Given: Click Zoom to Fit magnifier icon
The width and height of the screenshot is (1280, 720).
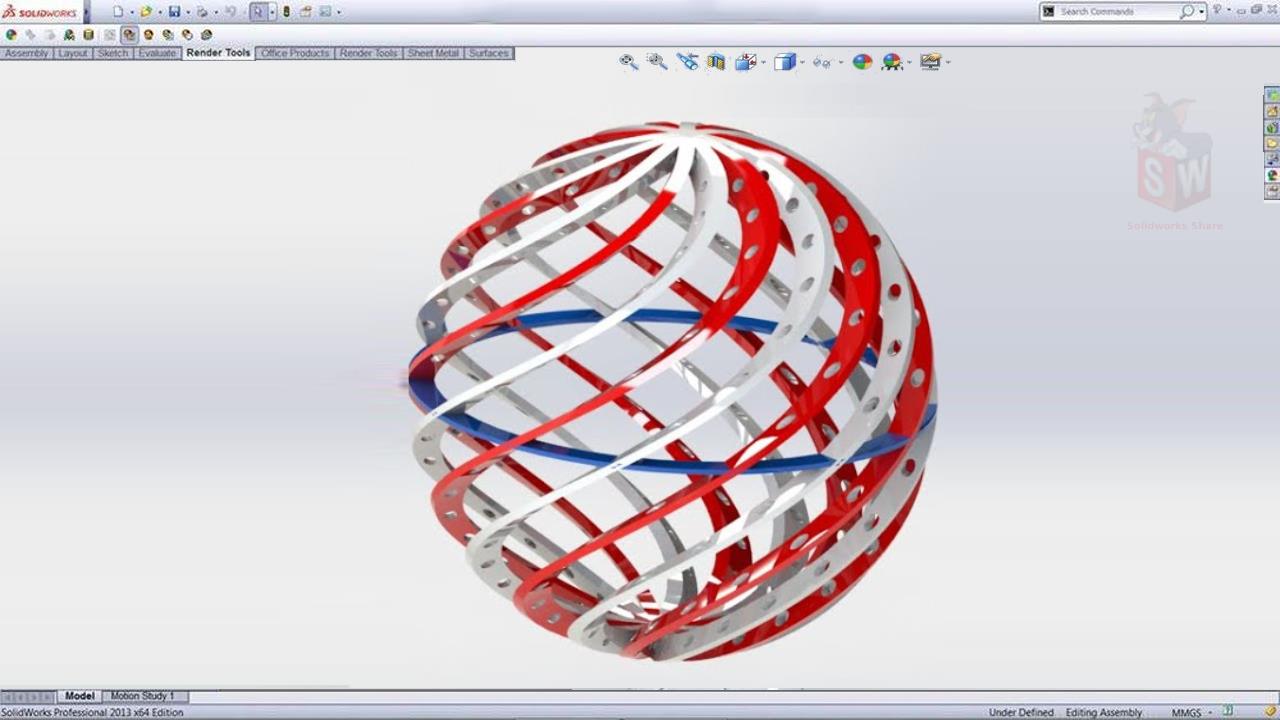Looking at the screenshot, I should click(628, 61).
